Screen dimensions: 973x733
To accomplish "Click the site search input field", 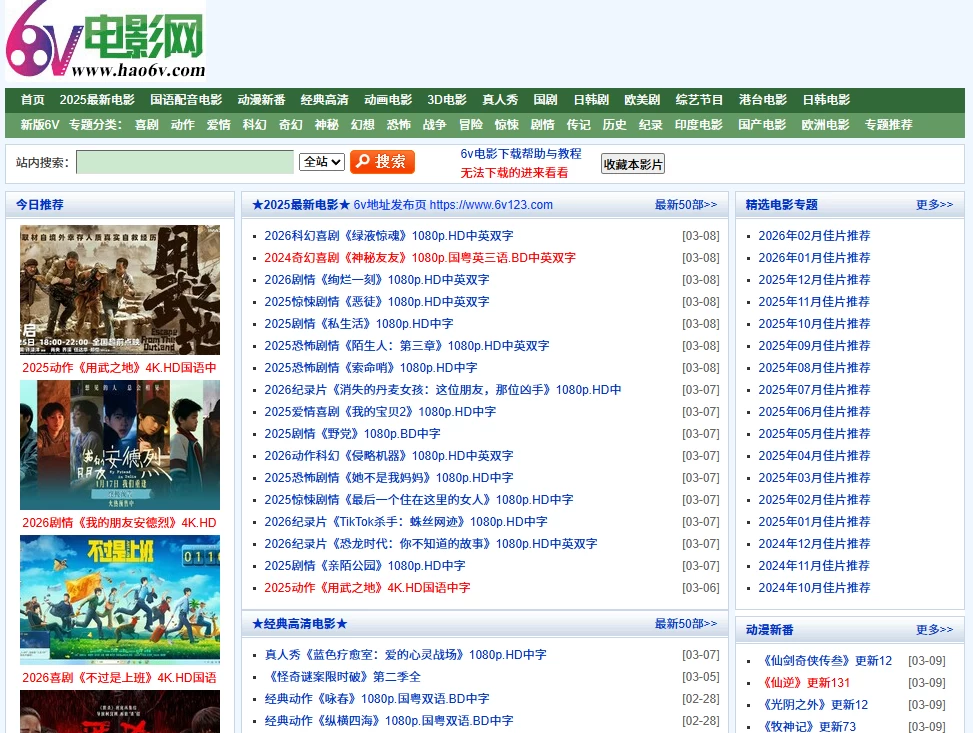I will [185, 162].
